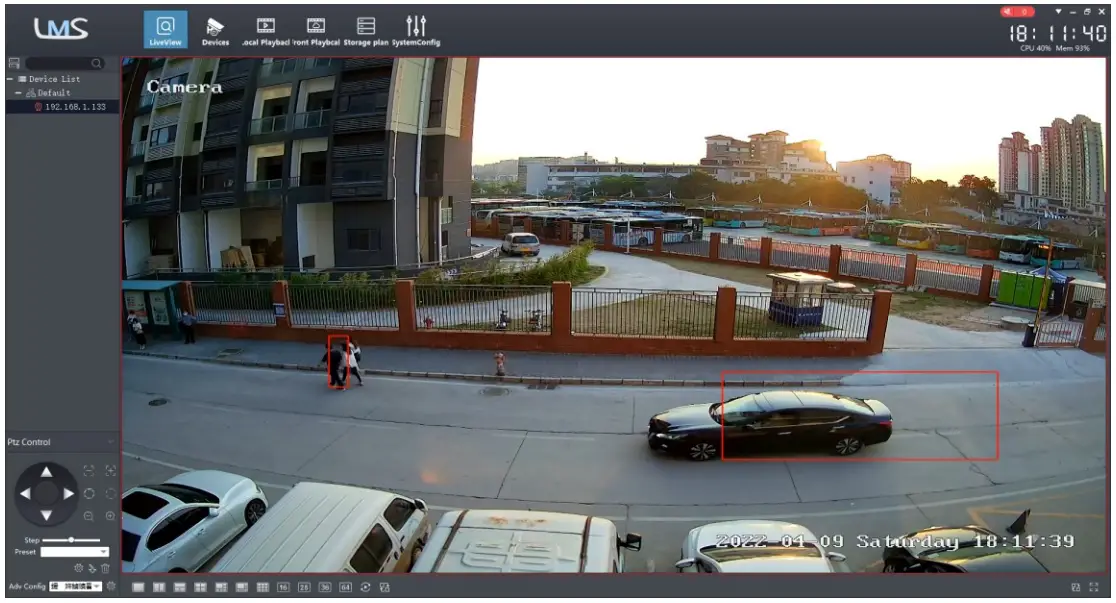Image resolution: width=1116 pixels, height=603 pixels.
Task: Open the Preset dropdown
Action: click(x=75, y=552)
